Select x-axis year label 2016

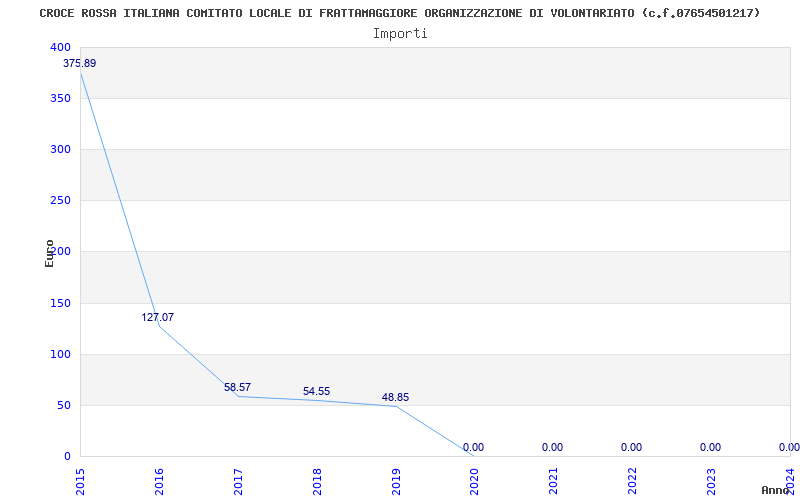click(x=159, y=482)
